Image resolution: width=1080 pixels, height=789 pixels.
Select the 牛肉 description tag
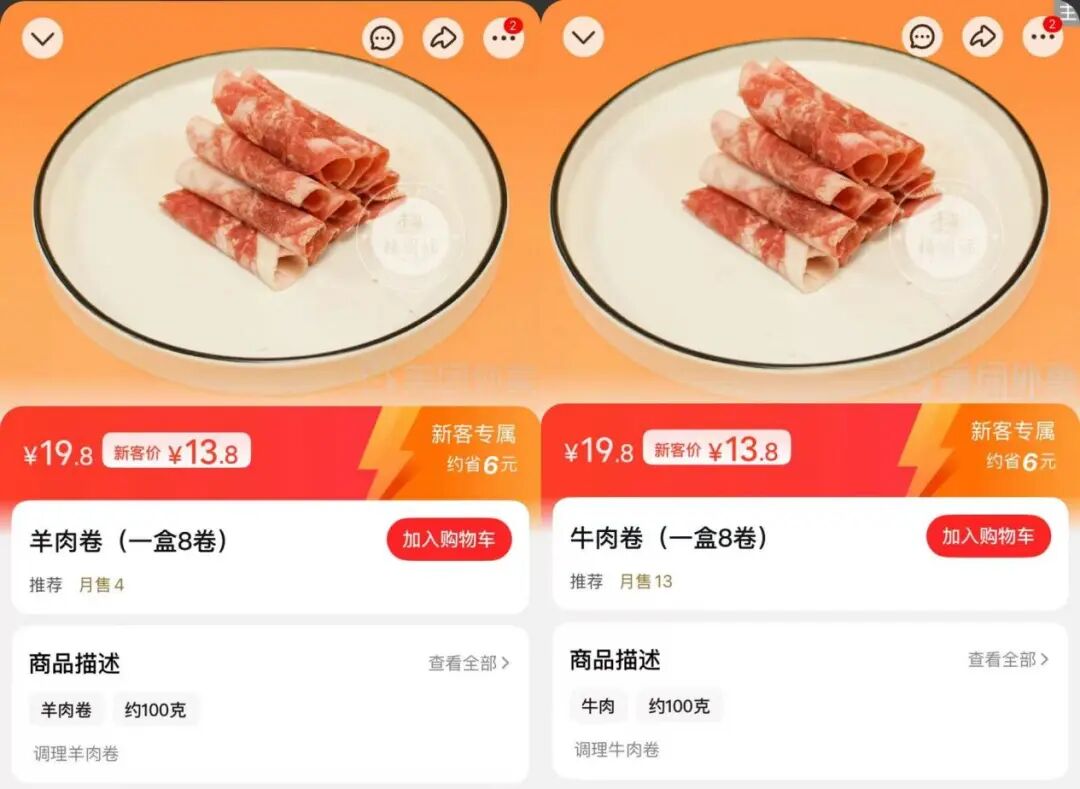pyautogui.click(x=598, y=706)
